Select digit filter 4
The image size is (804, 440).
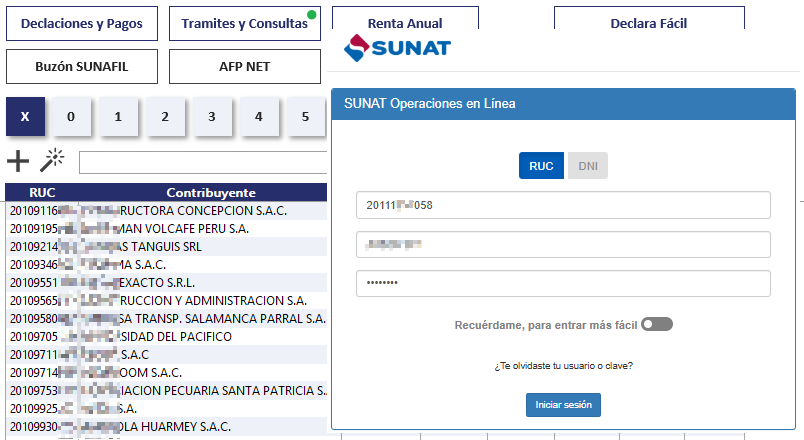click(x=259, y=116)
